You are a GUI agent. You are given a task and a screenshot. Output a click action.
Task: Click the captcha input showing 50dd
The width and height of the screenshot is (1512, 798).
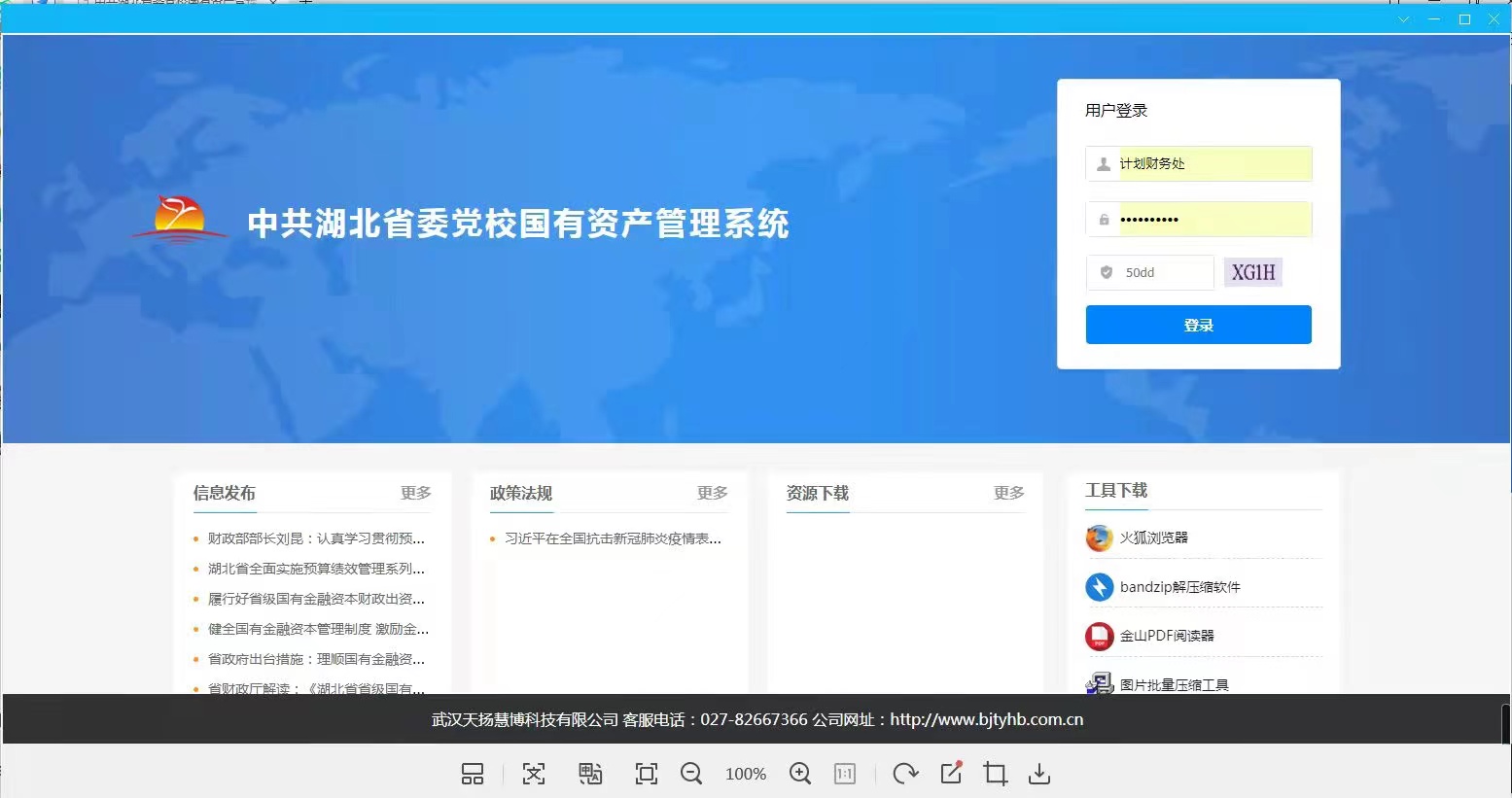coord(1150,272)
